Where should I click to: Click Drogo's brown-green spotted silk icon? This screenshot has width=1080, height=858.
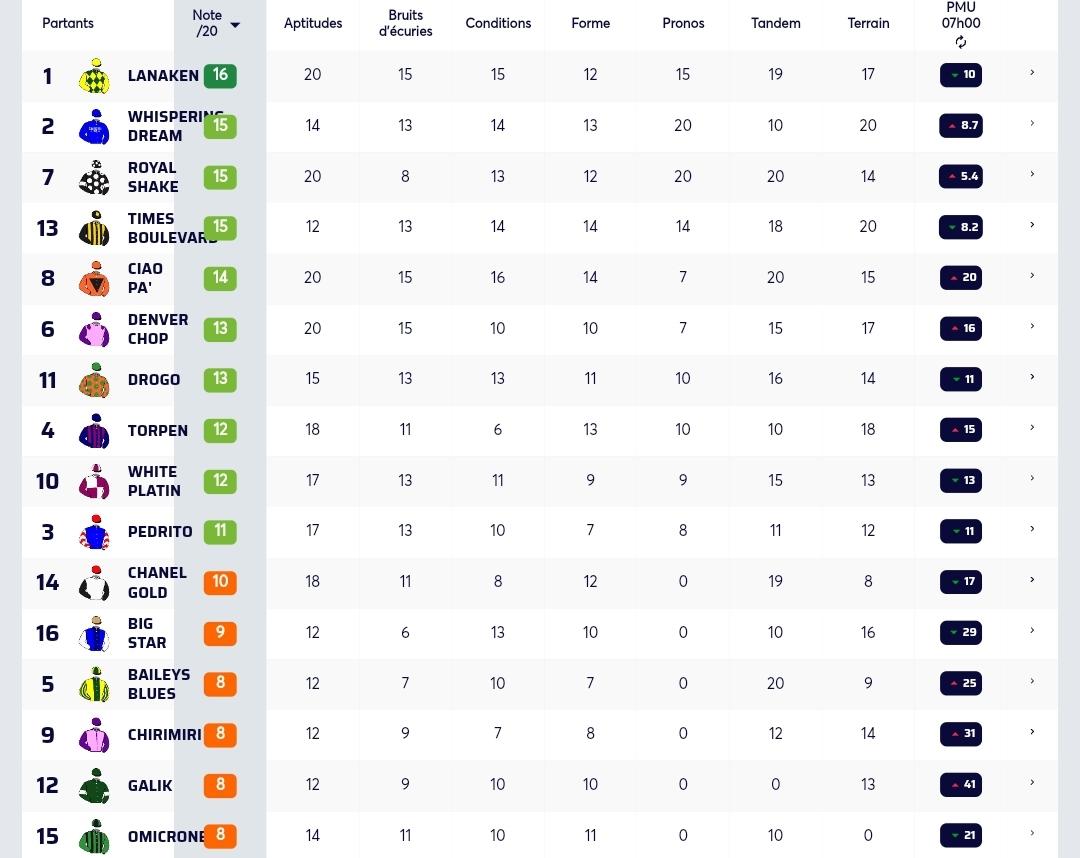click(x=94, y=380)
